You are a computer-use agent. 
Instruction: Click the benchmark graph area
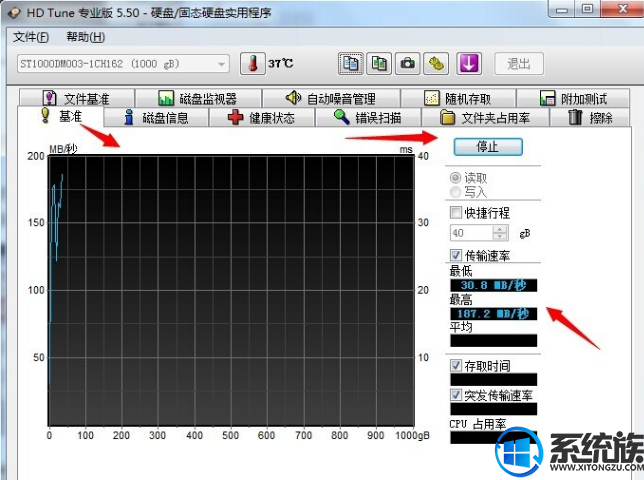click(x=231, y=291)
